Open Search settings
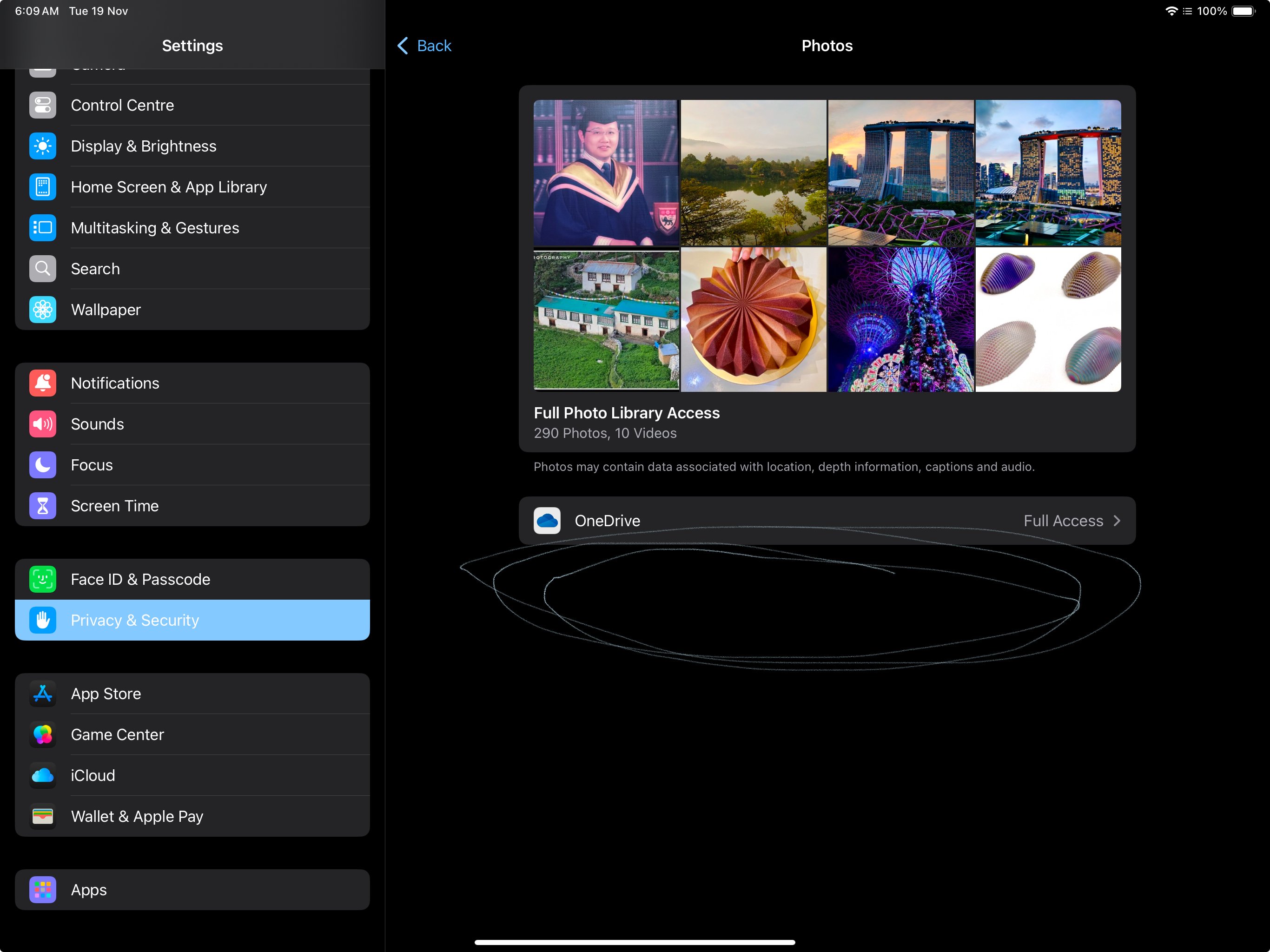1270x952 pixels. (x=192, y=269)
